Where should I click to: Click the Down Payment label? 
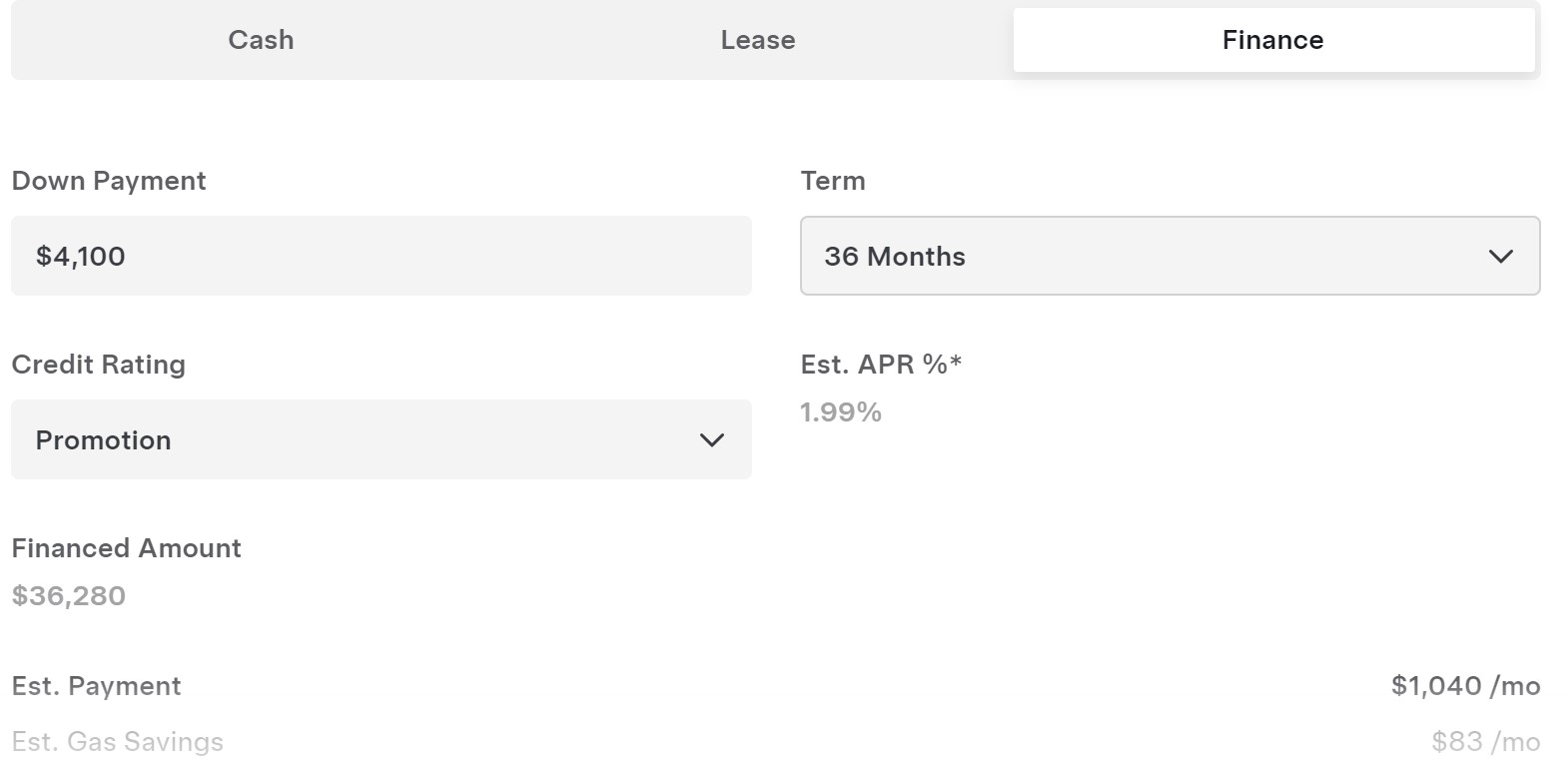tap(109, 181)
